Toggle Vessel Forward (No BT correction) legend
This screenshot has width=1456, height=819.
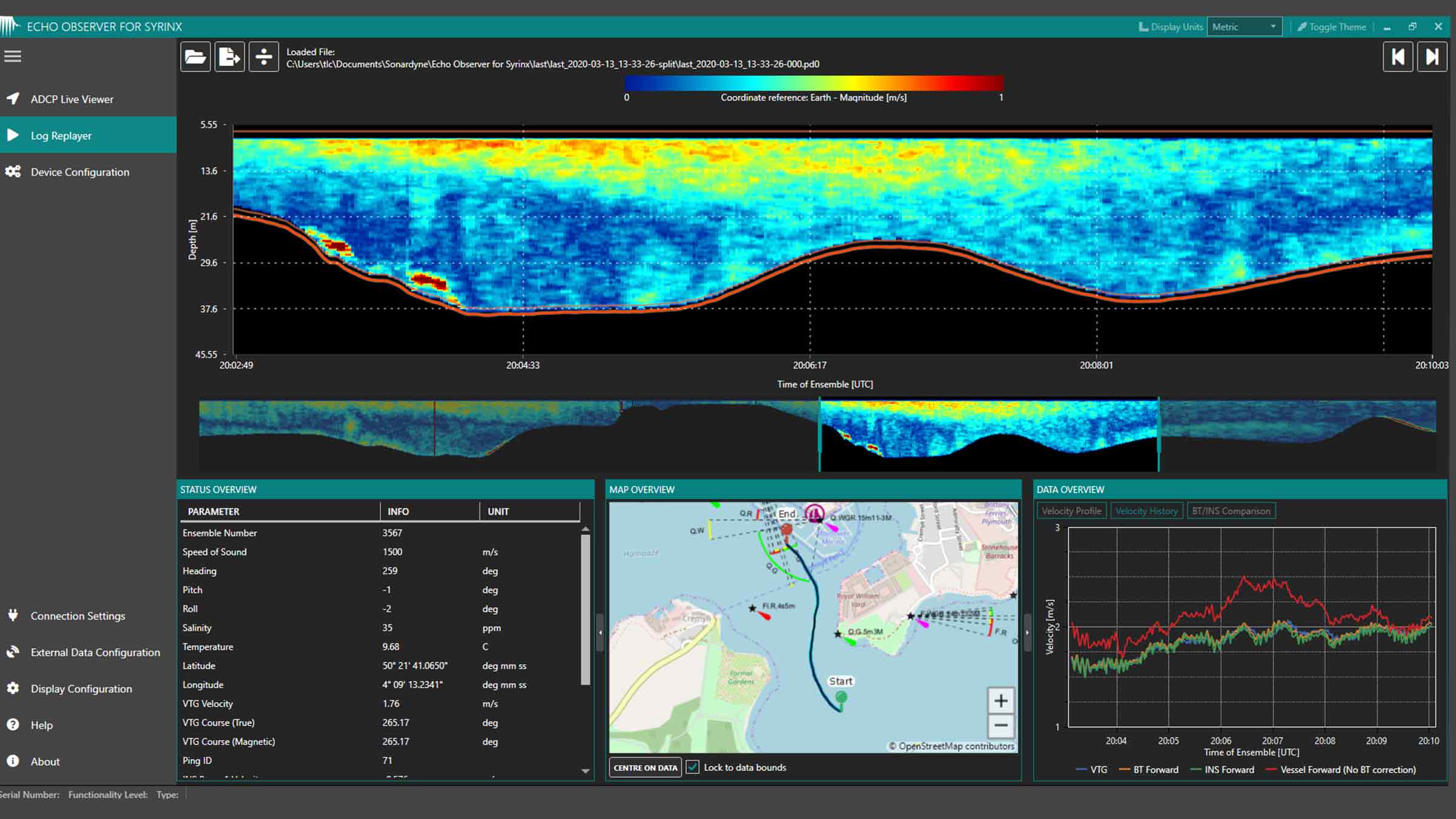click(1341, 769)
